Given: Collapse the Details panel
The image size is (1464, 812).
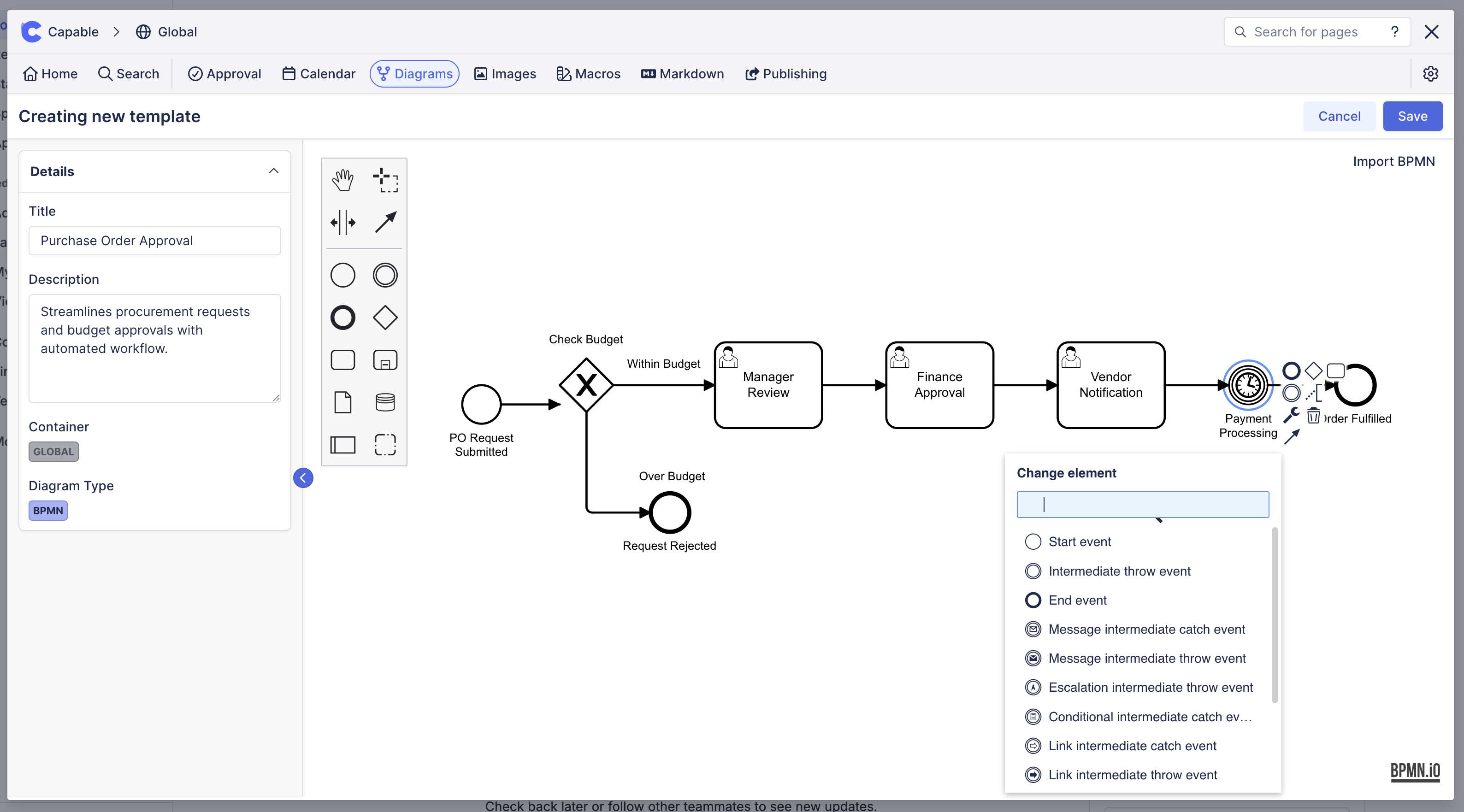Looking at the screenshot, I should click(273, 171).
